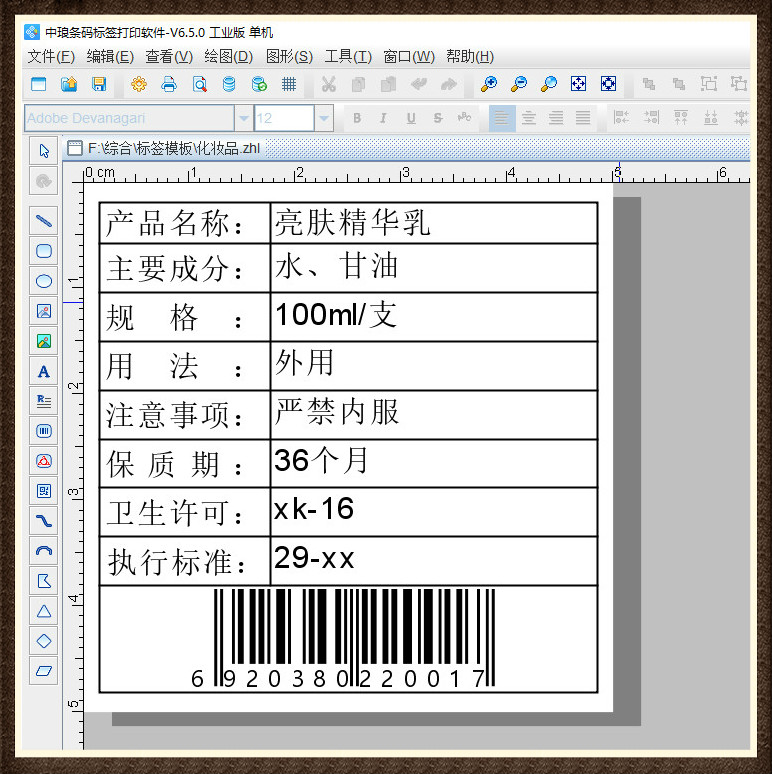Viewport: 772px width, 774px height.
Task: Select the diamond shape tool
Action: pos(44,641)
